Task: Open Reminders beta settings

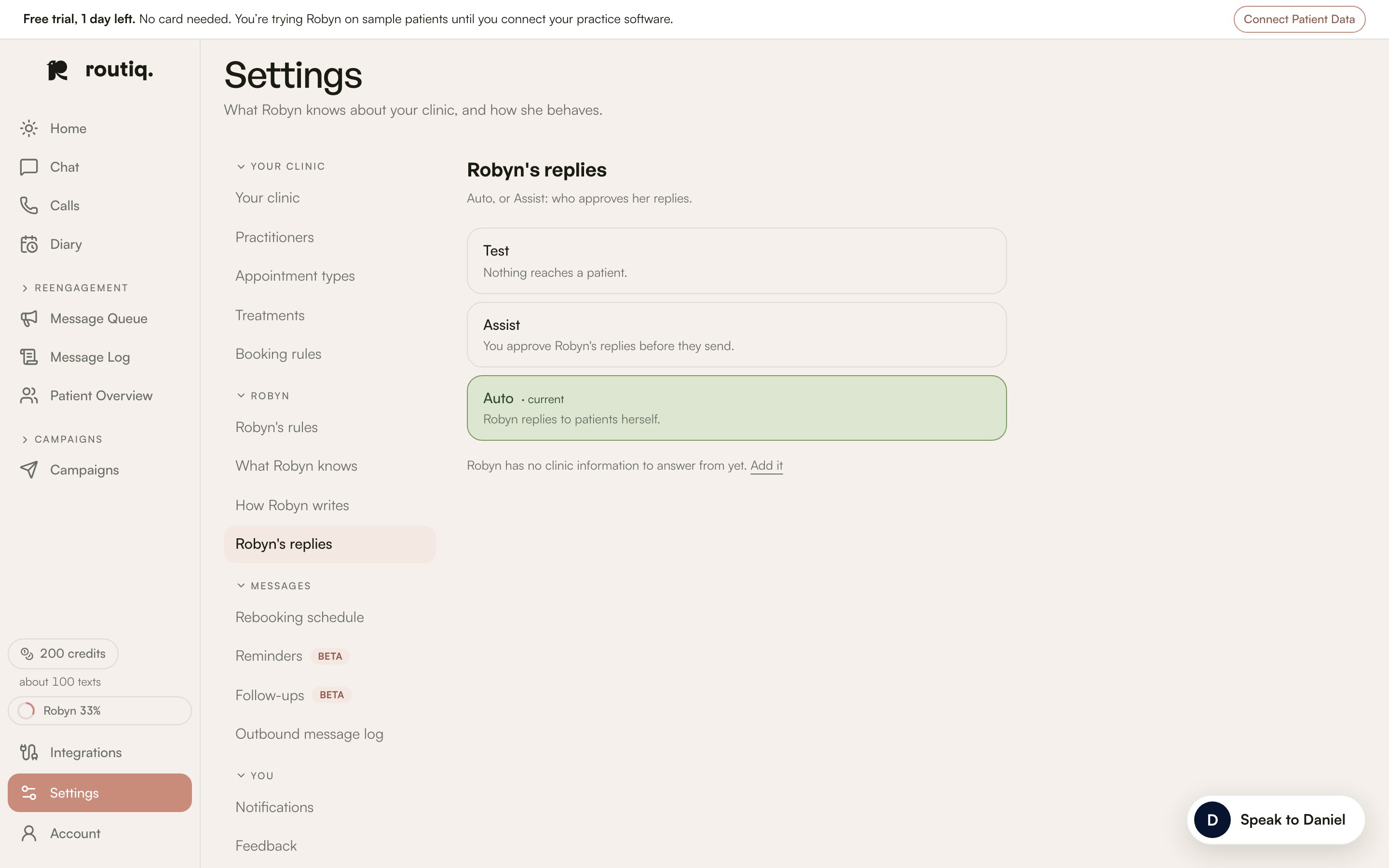Action: tap(329, 656)
